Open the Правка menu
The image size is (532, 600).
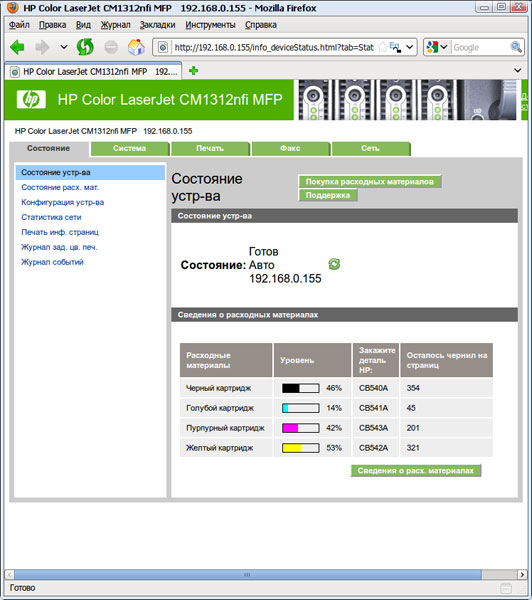tap(52, 25)
